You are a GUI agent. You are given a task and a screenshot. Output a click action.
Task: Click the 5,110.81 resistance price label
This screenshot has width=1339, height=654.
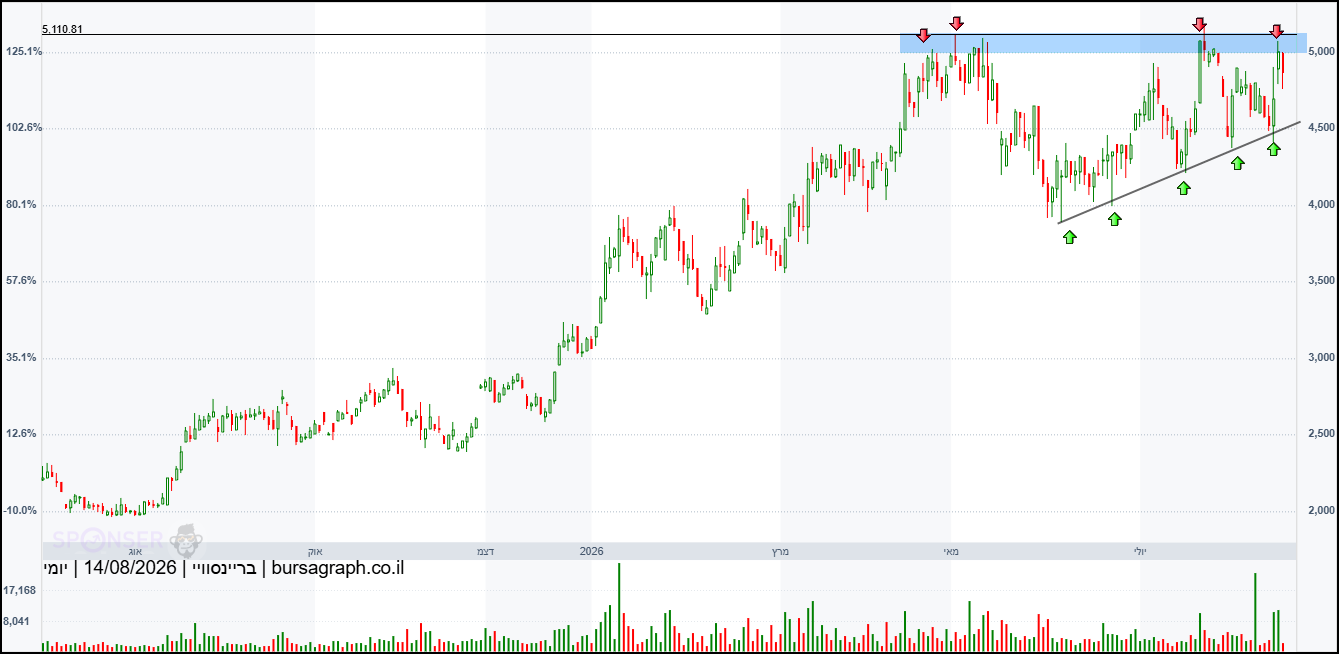pos(62,29)
